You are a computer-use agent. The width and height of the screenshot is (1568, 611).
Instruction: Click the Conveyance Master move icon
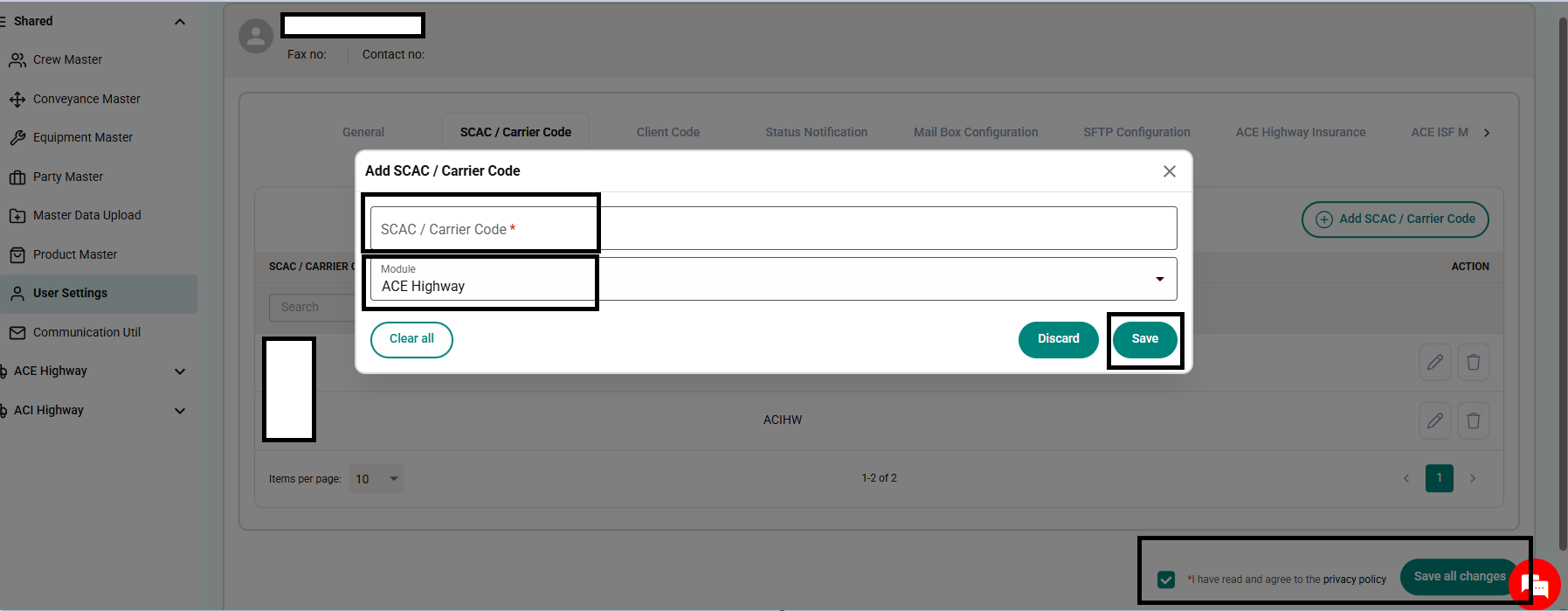17,100
